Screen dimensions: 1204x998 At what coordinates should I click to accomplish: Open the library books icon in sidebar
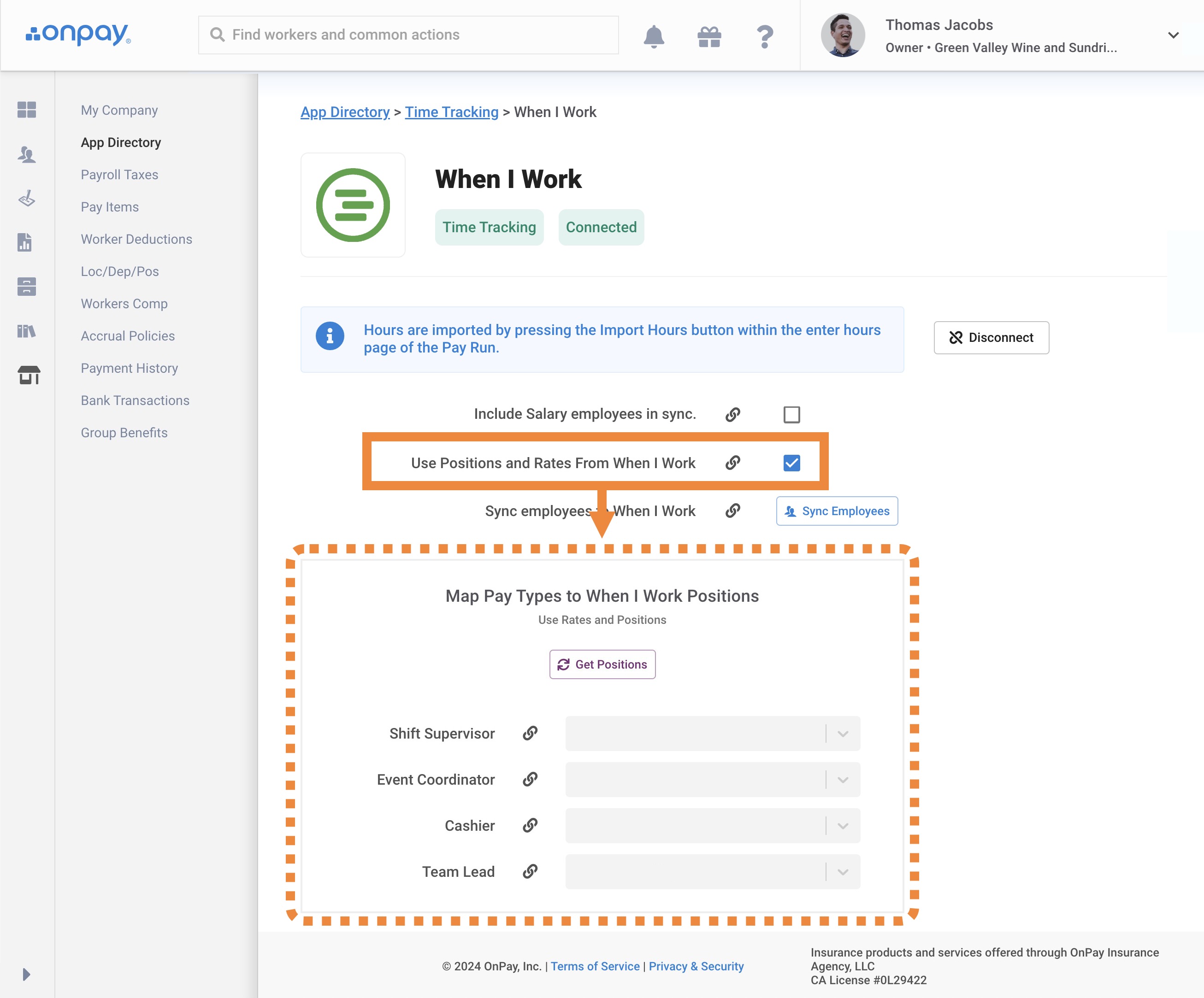[26, 331]
